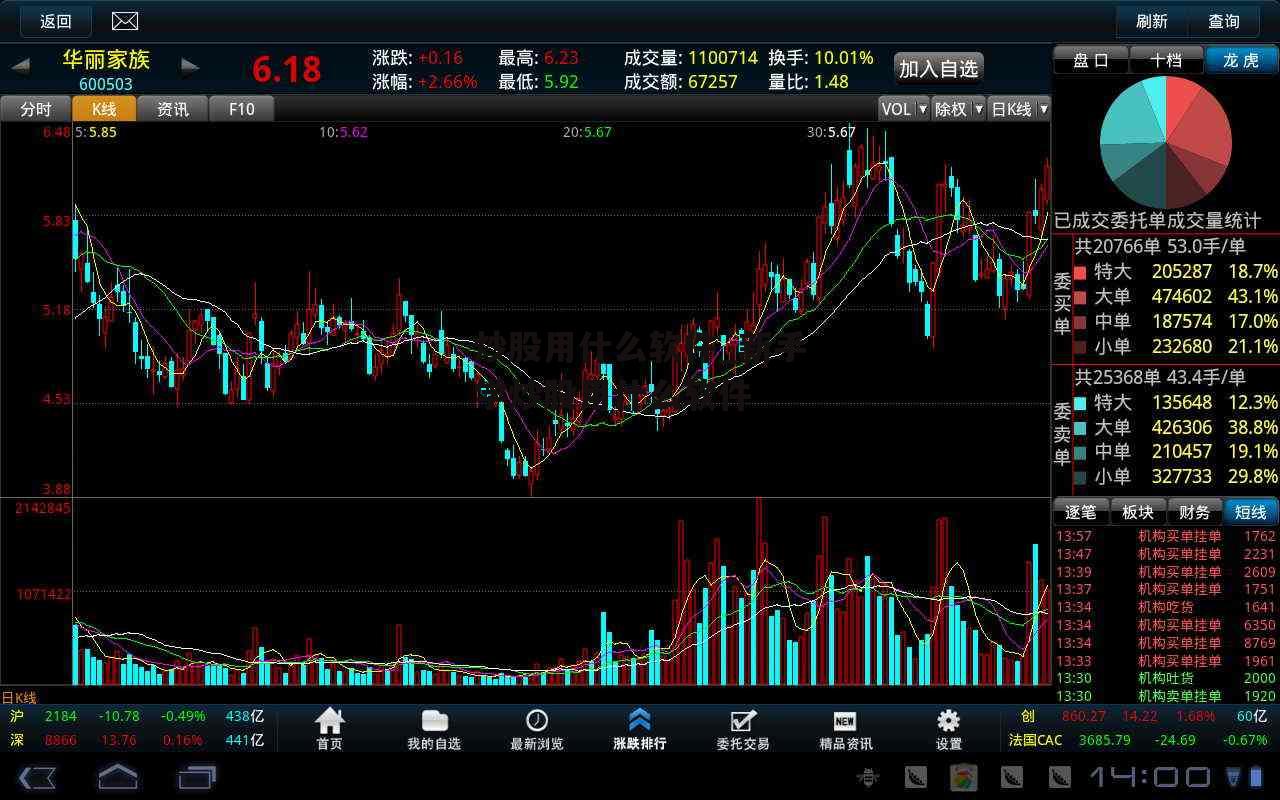Tap the system clock 14:00

pyautogui.click(x=1149, y=777)
